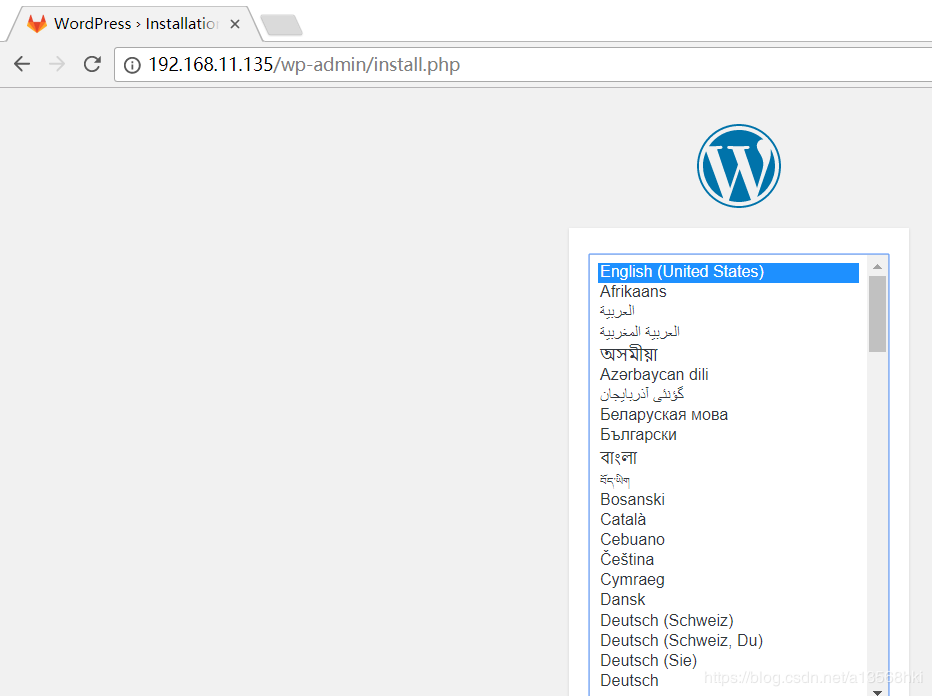This screenshot has height=696, width=932.
Task: Select گؤنئی آذربایجان language option
Action: coord(728,394)
